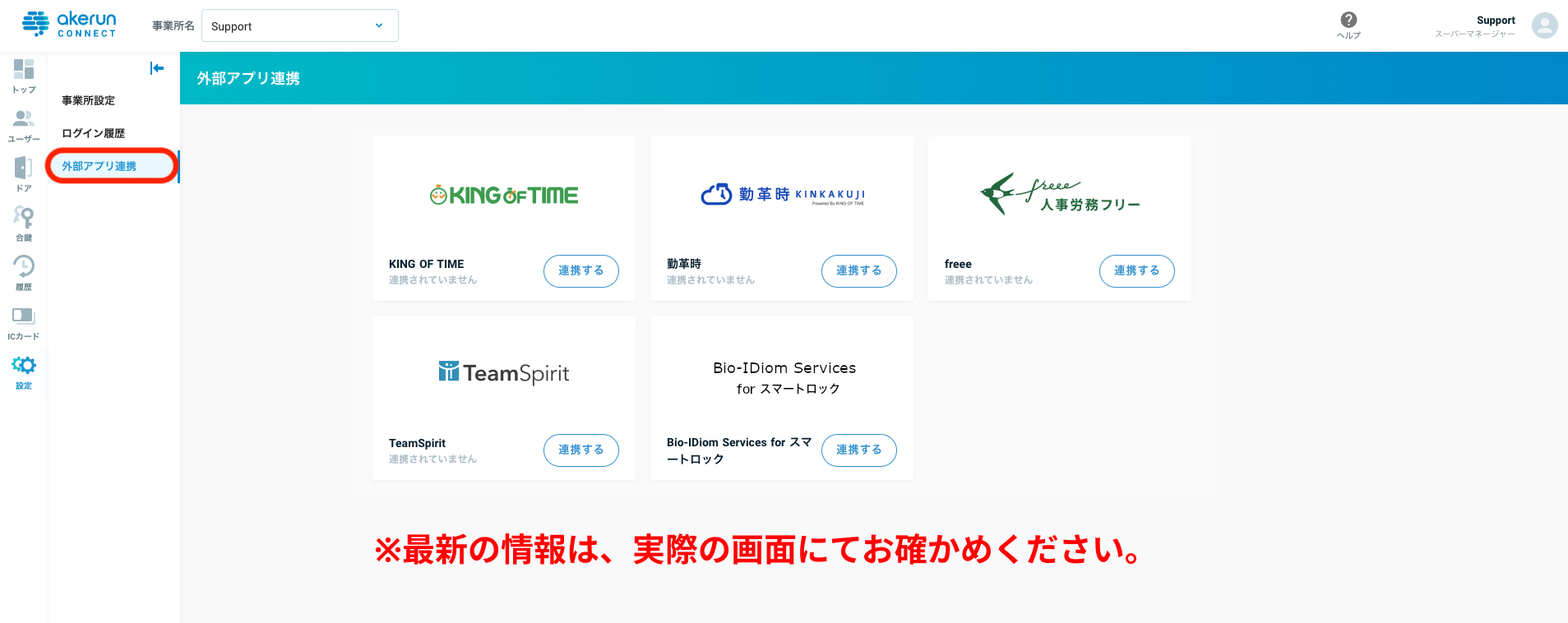The width and height of the screenshot is (1568, 623).
Task: Select ログイン履歴 menu item
Action: [94, 133]
